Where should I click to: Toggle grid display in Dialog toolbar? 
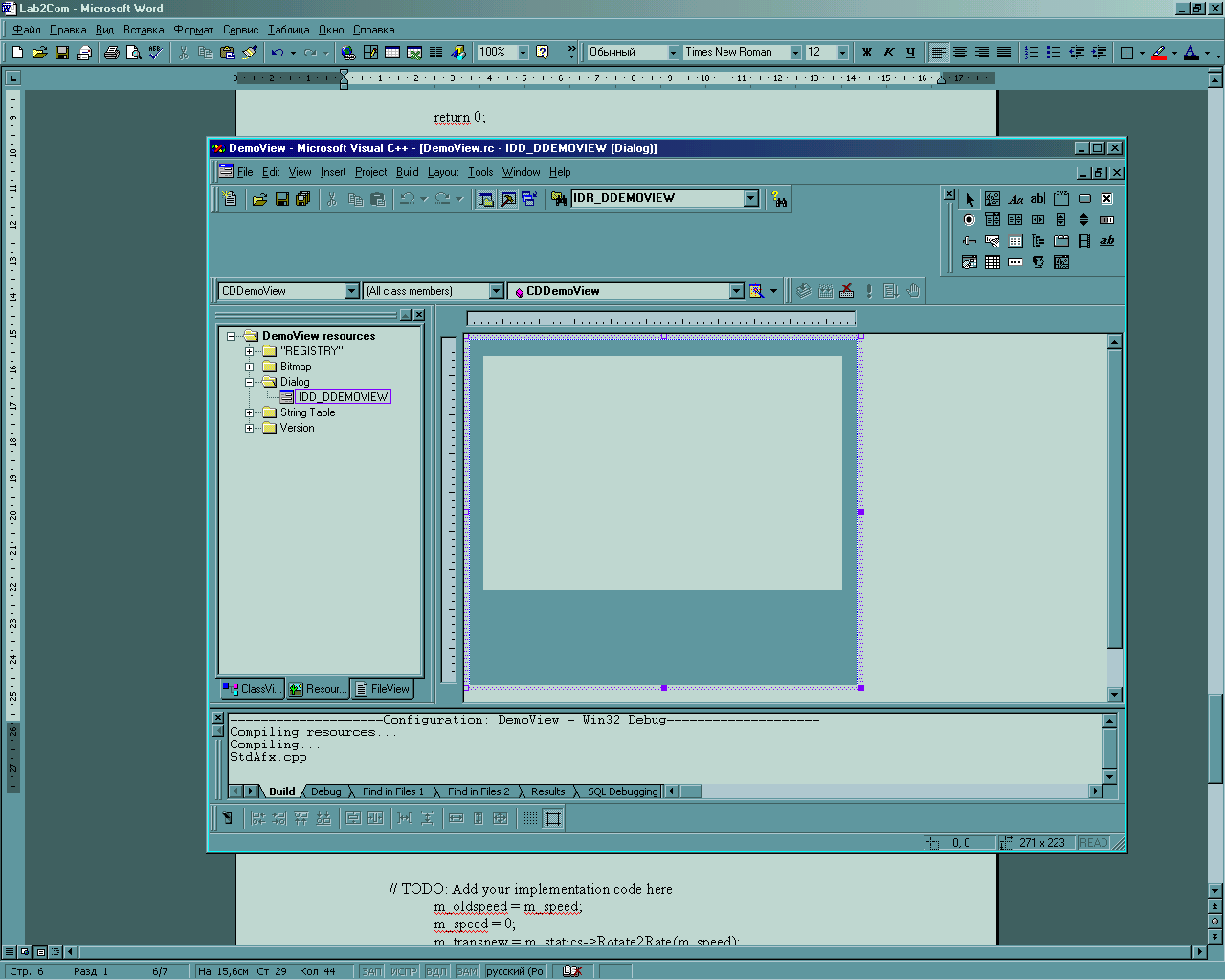point(530,818)
